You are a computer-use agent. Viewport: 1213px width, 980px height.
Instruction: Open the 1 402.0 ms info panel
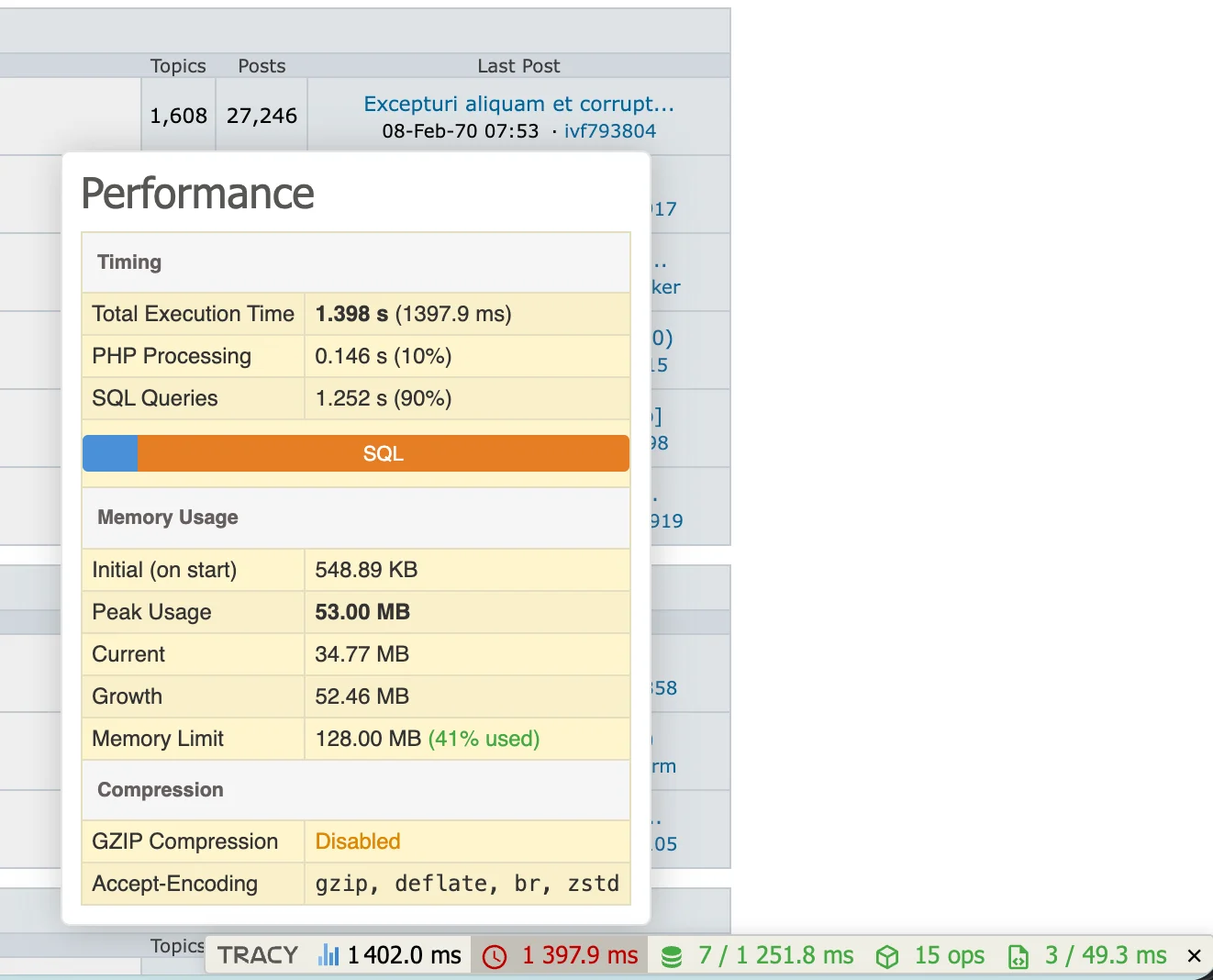[x=390, y=955]
